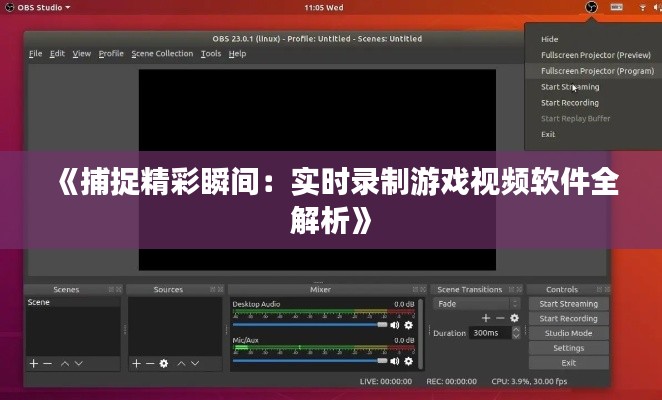This screenshot has width=662, height=400.
Task: Pop out the Sources dock panel
Action: (212, 289)
